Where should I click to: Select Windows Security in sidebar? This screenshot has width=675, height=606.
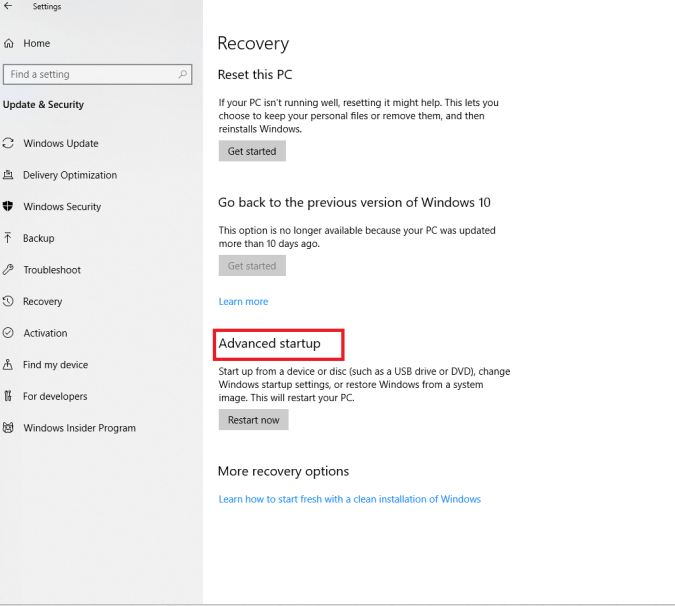tap(62, 207)
